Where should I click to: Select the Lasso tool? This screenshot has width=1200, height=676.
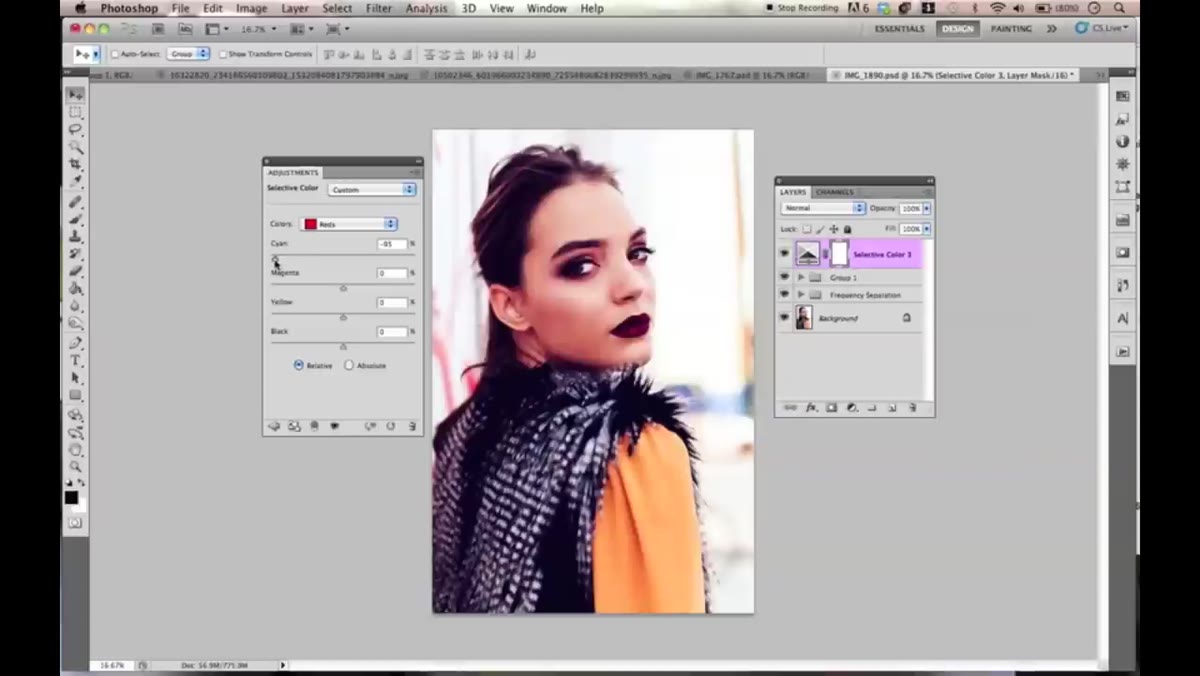click(75, 129)
